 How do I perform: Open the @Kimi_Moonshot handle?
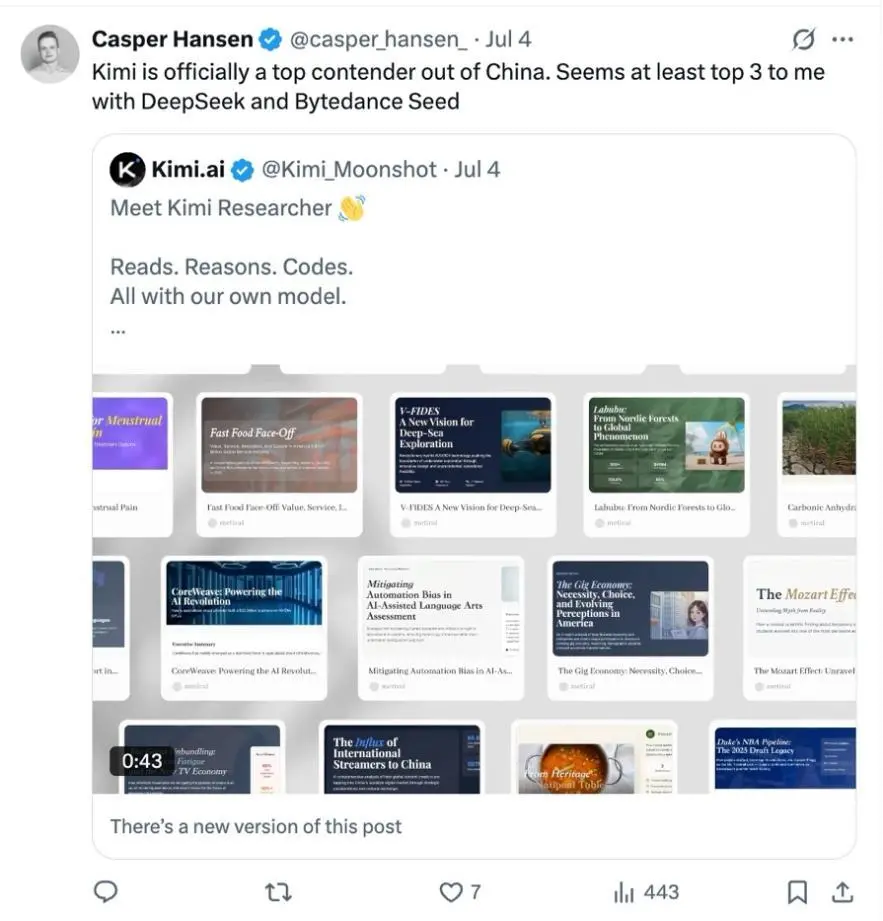point(349,170)
